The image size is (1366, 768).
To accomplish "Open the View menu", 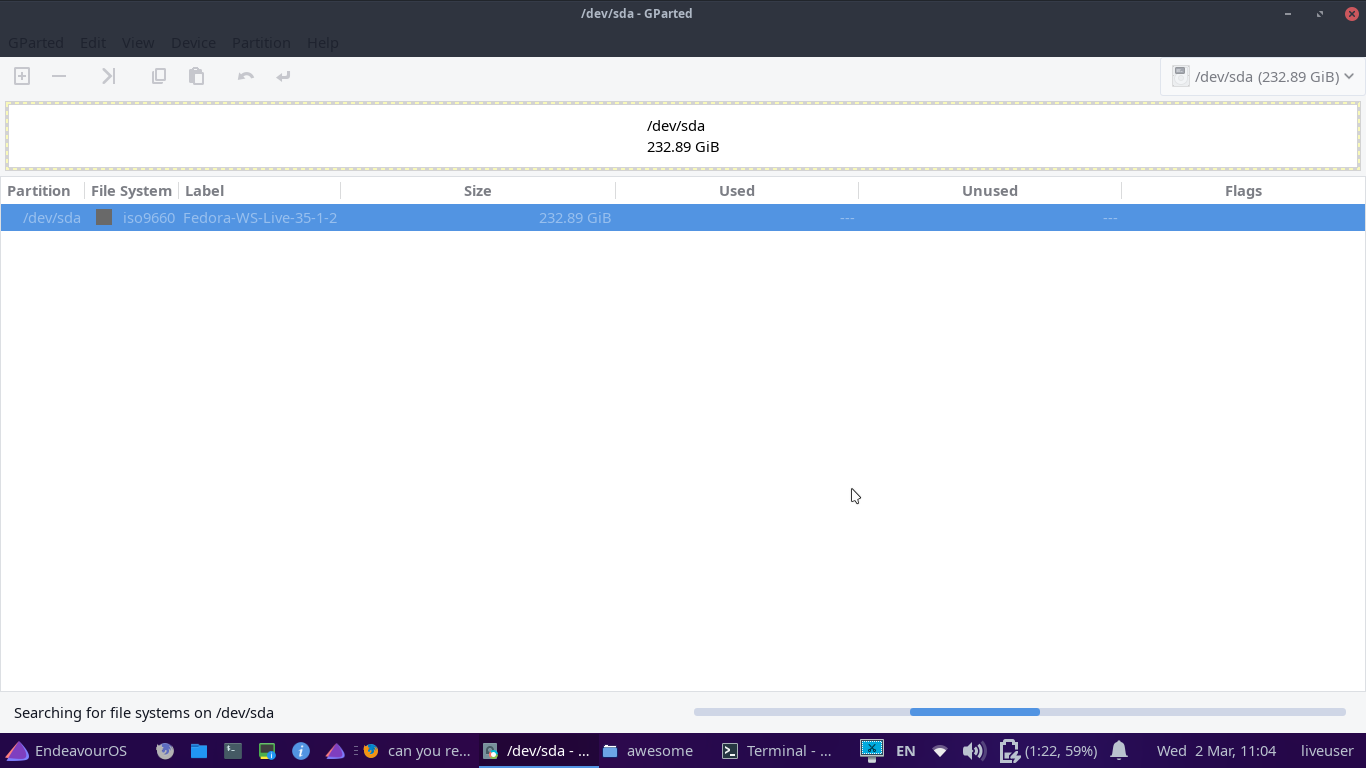I will point(138,43).
